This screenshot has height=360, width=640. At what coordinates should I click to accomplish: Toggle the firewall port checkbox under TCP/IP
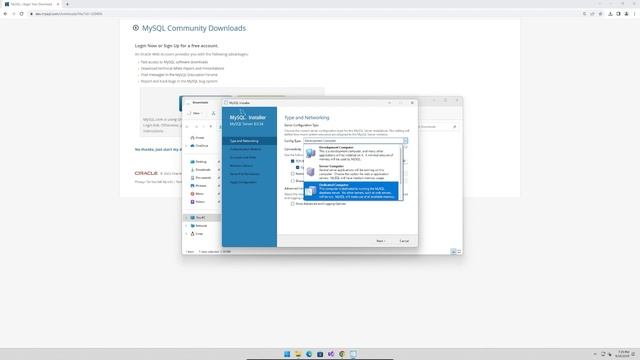click(298, 167)
